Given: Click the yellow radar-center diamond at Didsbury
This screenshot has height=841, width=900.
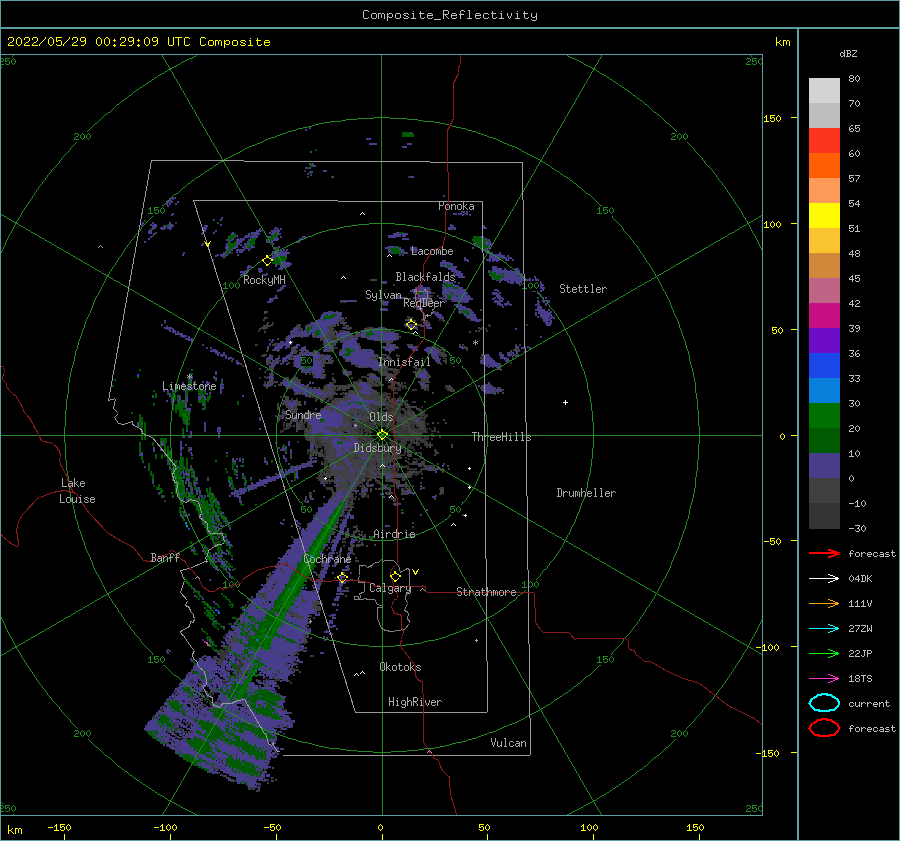Looking at the screenshot, I should click(x=382, y=435).
